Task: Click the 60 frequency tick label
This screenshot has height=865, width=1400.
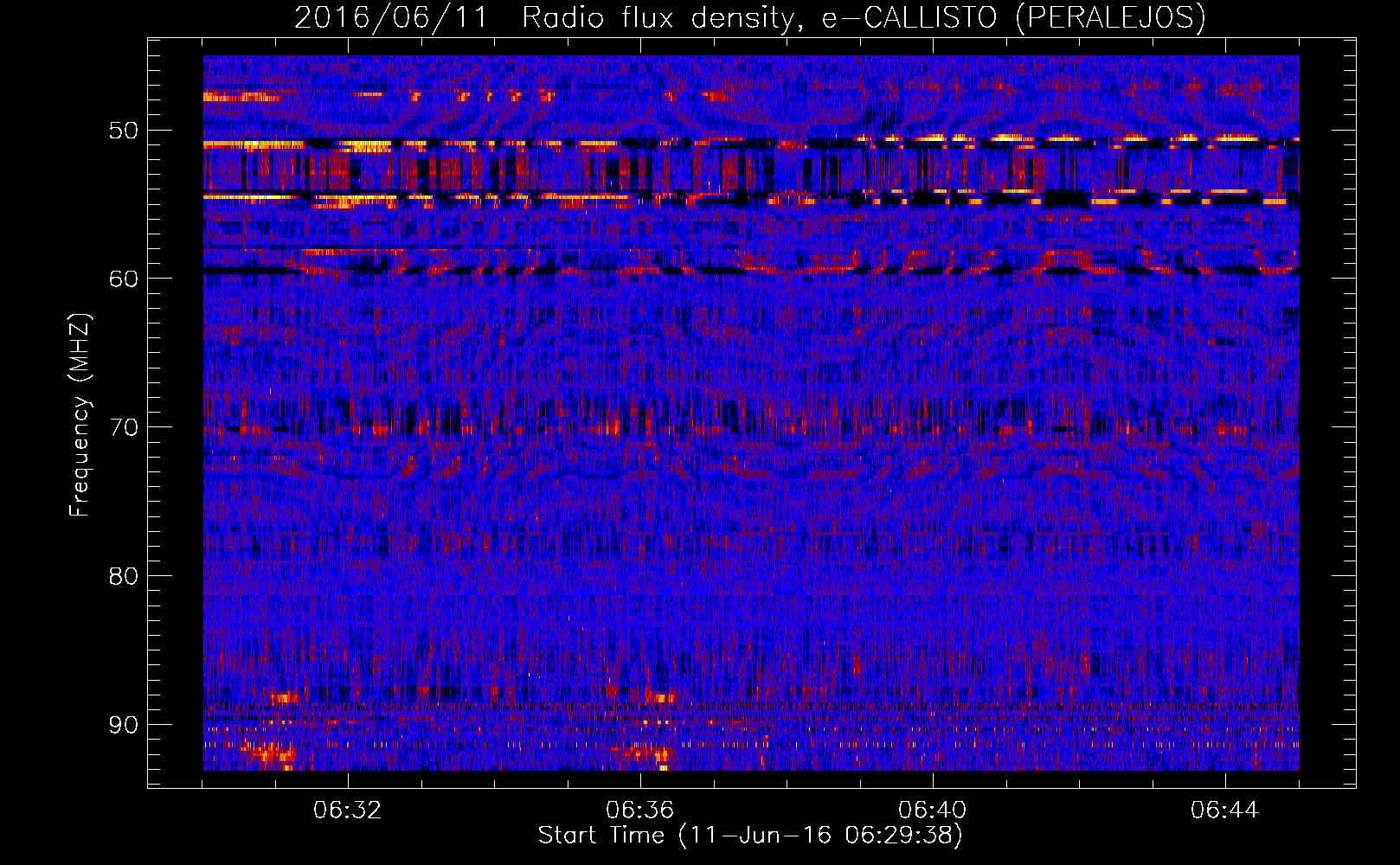Action: (123, 279)
